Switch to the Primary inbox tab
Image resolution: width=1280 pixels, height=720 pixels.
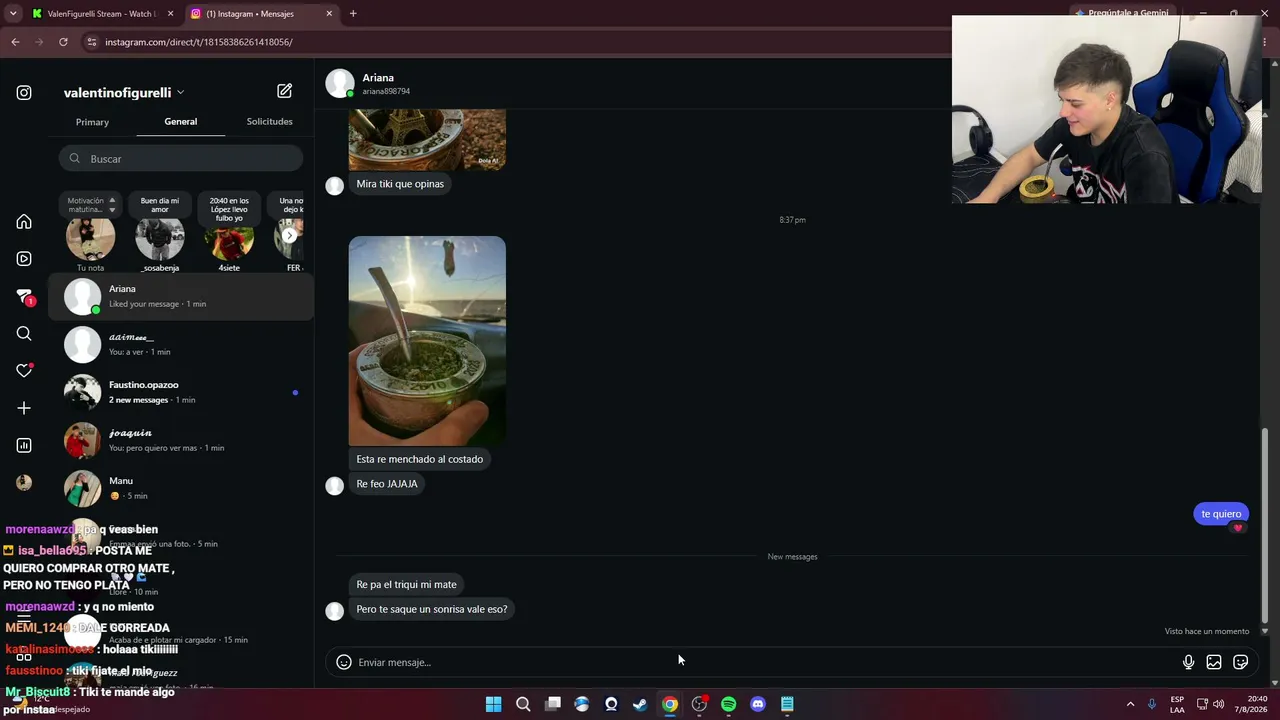(x=92, y=122)
